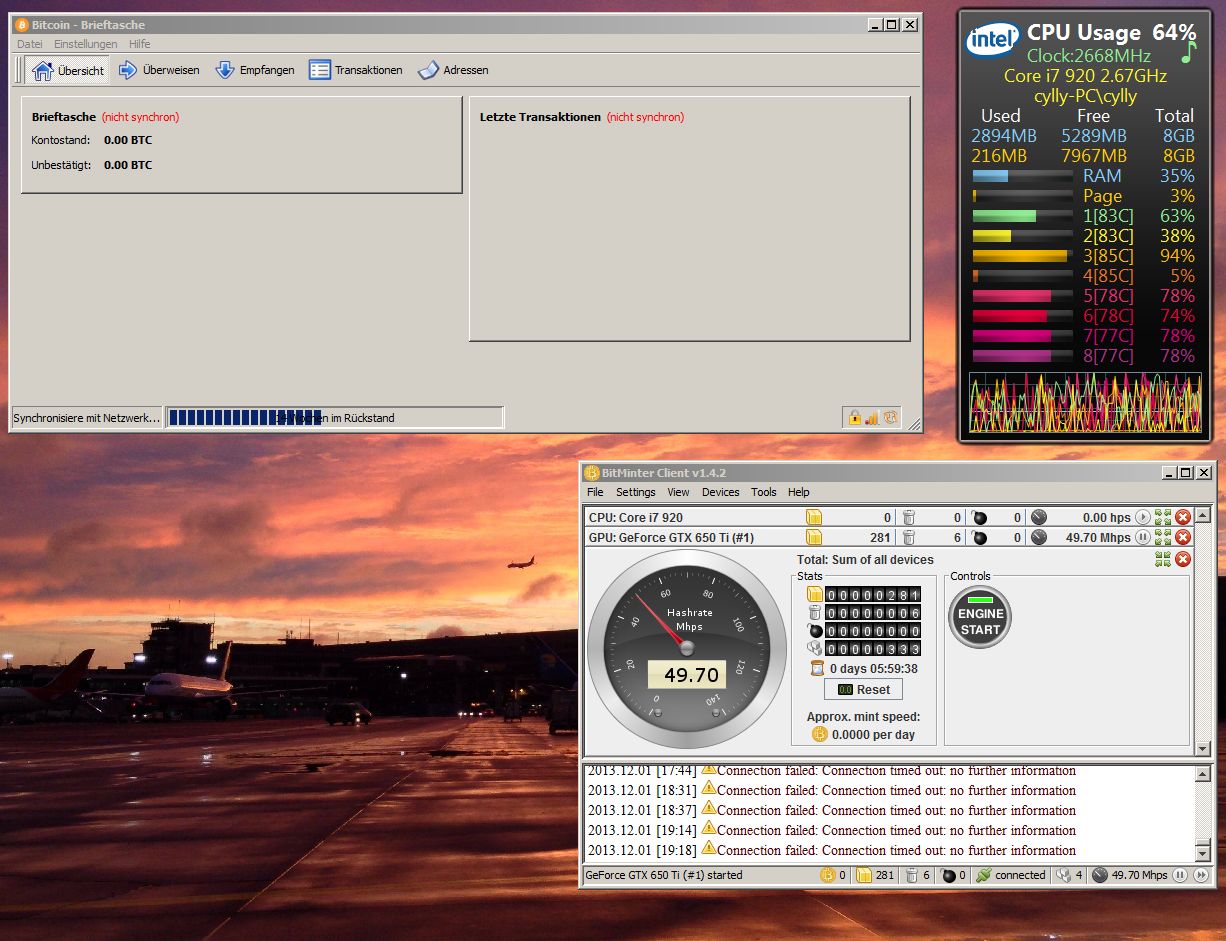Click the 19:18 Connection failed log entry
This screenshot has width=1226, height=941.
pos(832,850)
